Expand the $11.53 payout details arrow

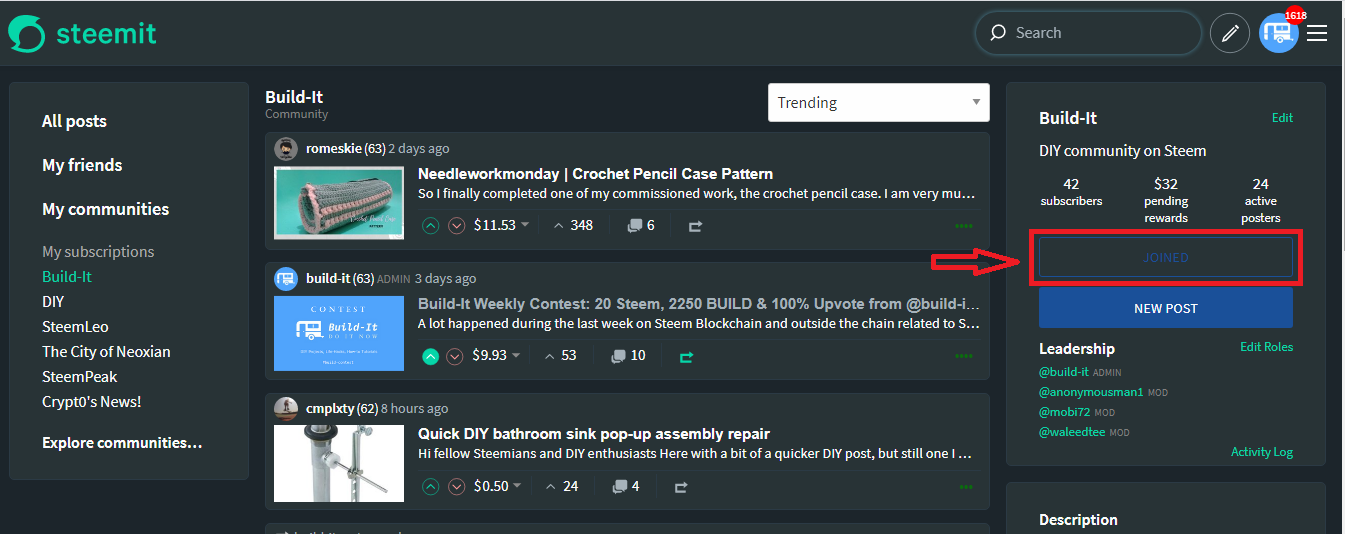click(525, 225)
